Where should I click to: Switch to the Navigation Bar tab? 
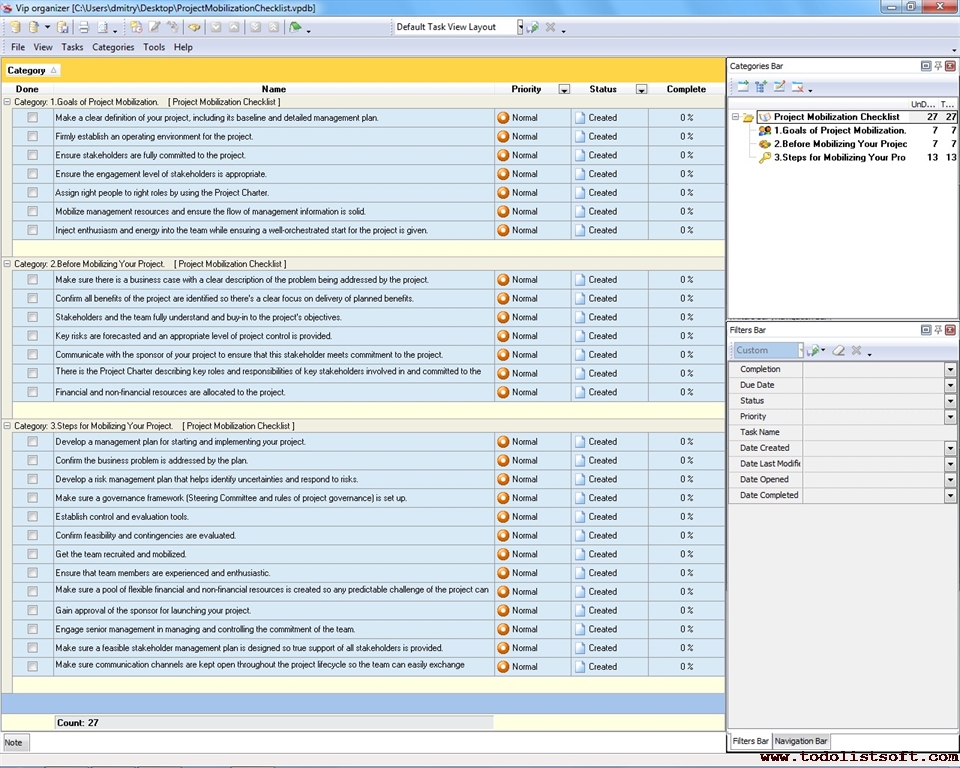(x=801, y=741)
